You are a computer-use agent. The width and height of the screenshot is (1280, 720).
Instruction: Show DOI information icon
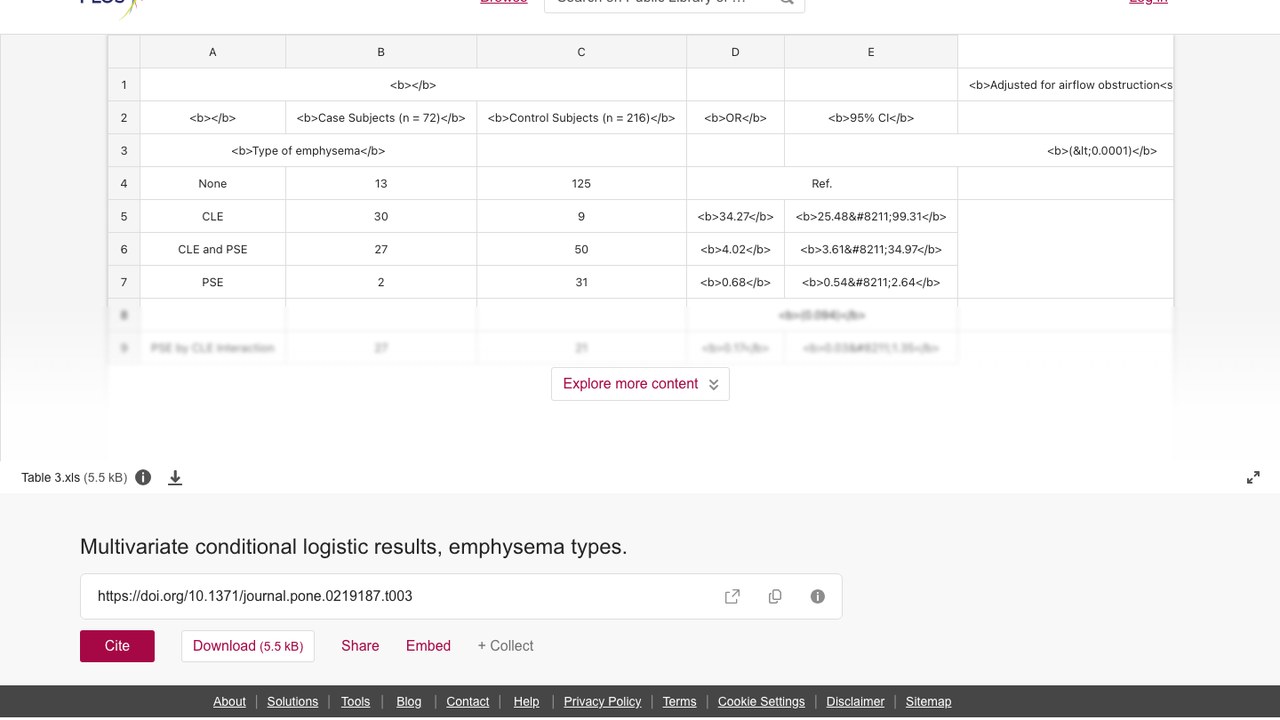818,596
